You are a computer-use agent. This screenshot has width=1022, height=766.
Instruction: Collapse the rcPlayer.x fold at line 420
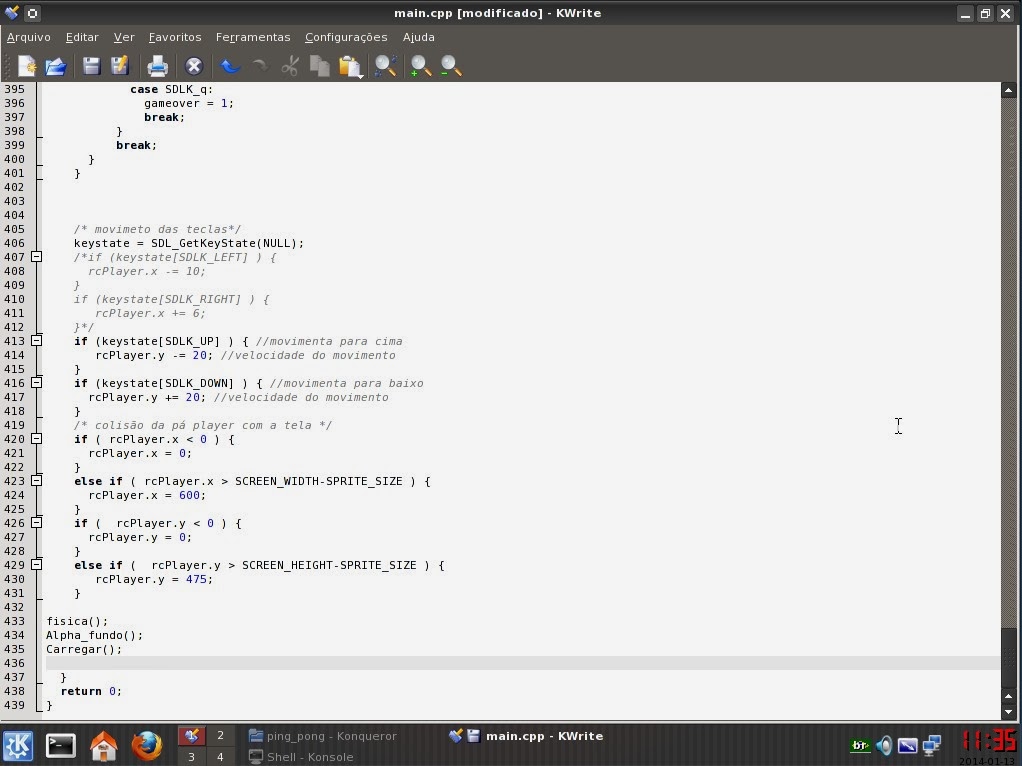[x=36, y=439]
